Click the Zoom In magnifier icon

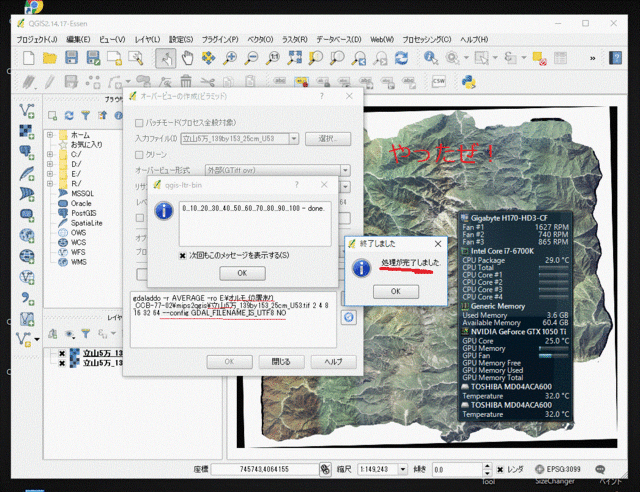[230, 58]
